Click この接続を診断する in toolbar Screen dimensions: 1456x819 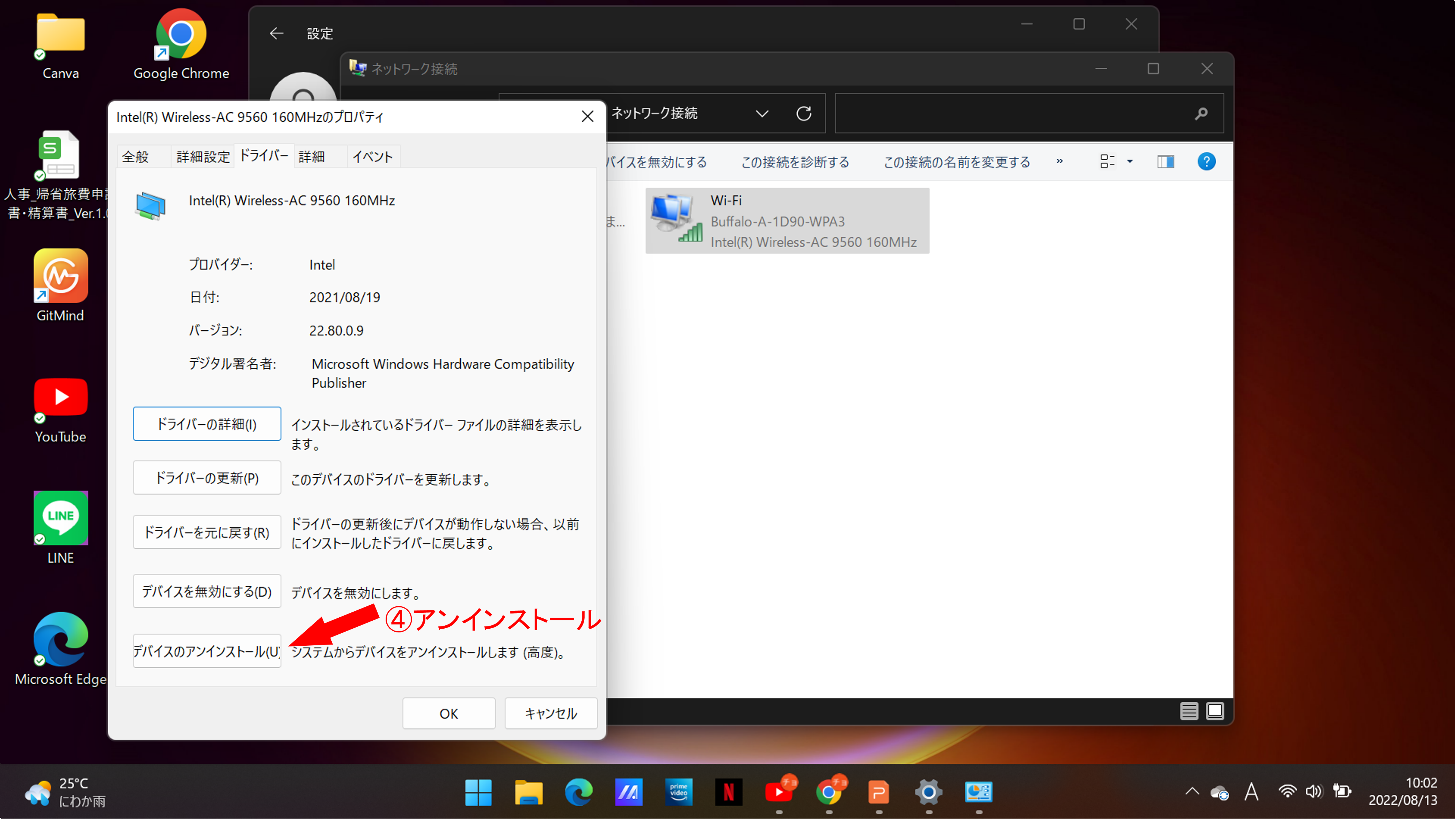click(x=795, y=162)
